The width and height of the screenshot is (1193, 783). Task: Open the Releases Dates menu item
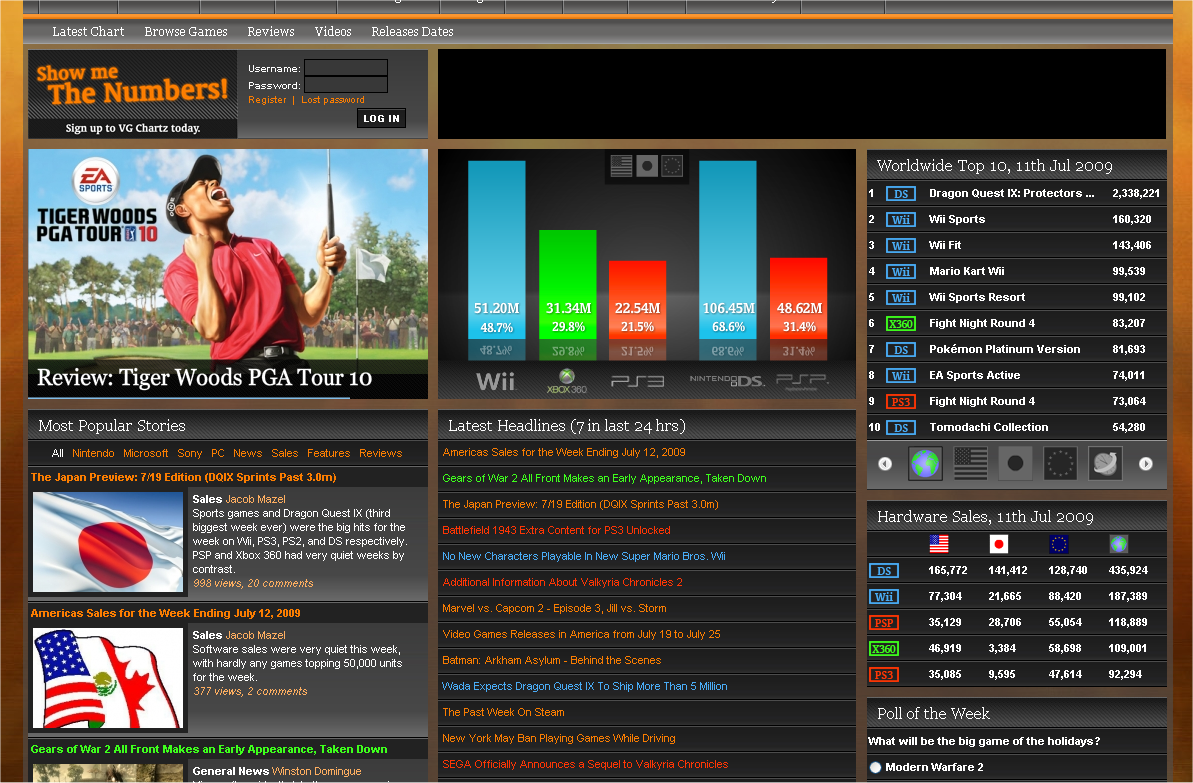click(412, 31)
